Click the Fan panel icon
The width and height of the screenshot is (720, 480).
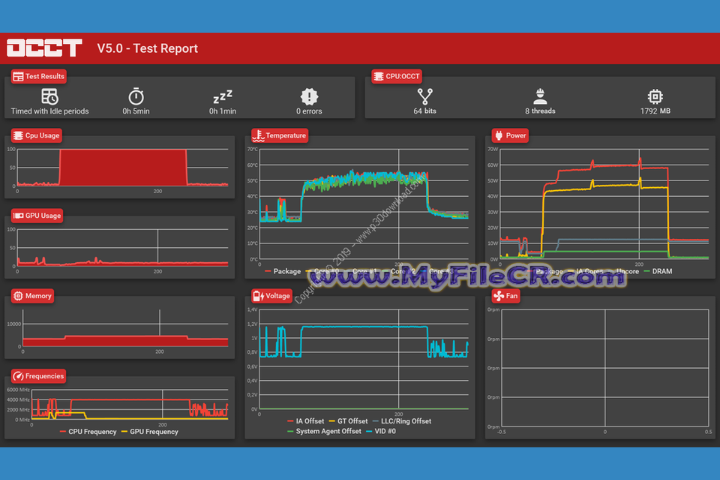point(499,296)
